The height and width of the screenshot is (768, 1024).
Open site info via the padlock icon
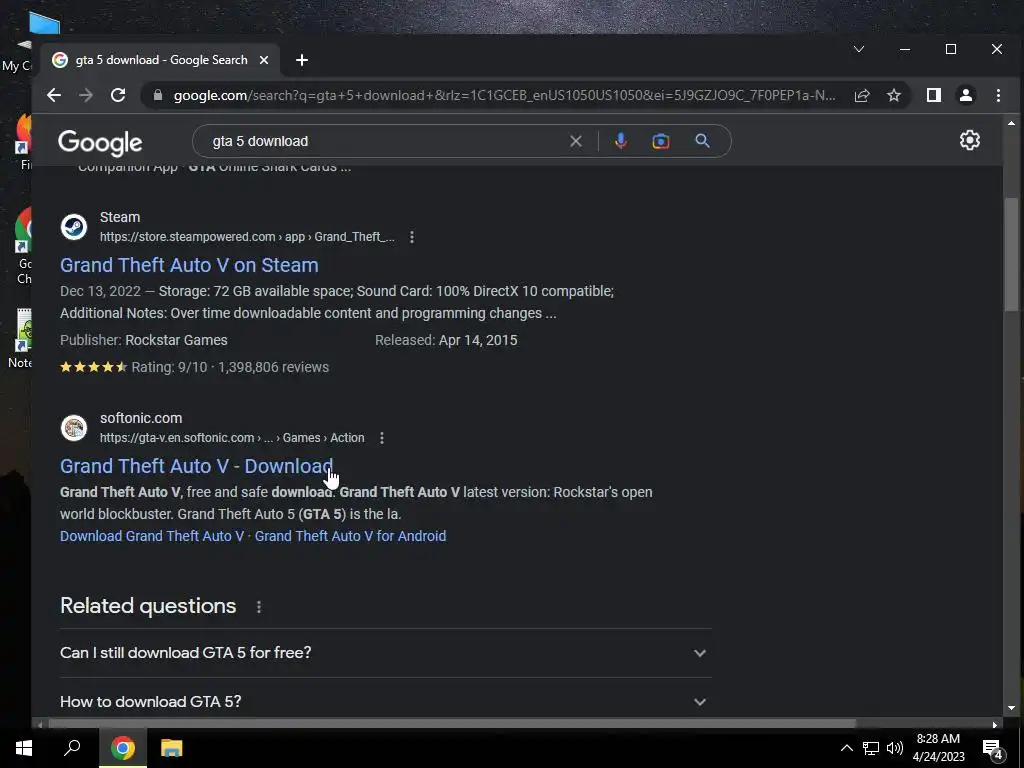[157, 95]
